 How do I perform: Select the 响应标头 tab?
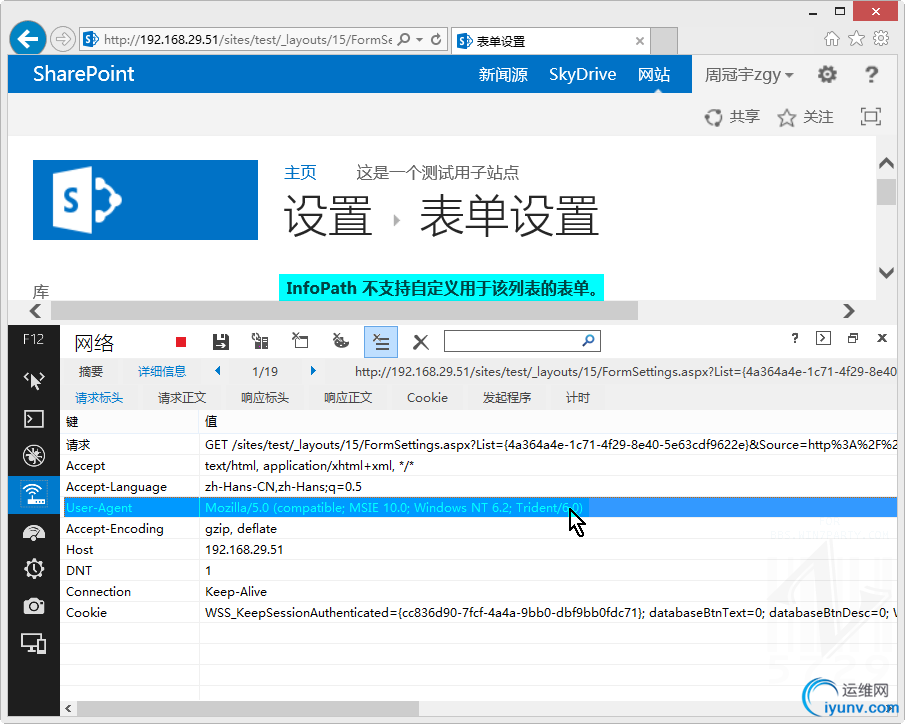tap(265, 398)
